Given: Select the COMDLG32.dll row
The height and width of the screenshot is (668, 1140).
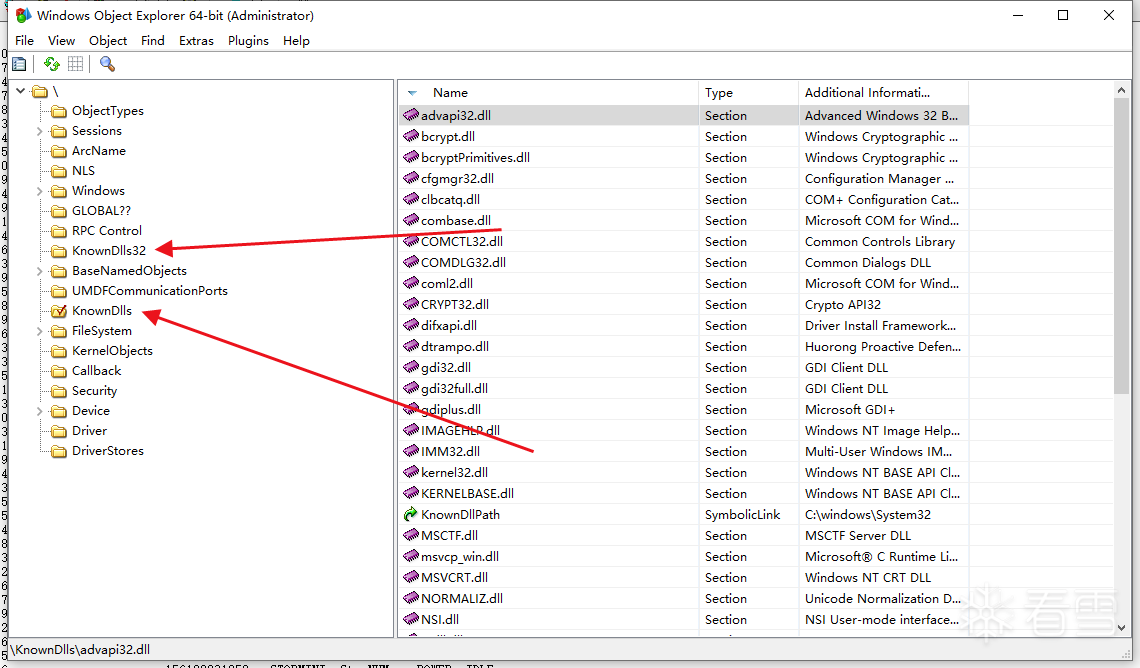Looking at the screenshot, I should tap(683, 262).
